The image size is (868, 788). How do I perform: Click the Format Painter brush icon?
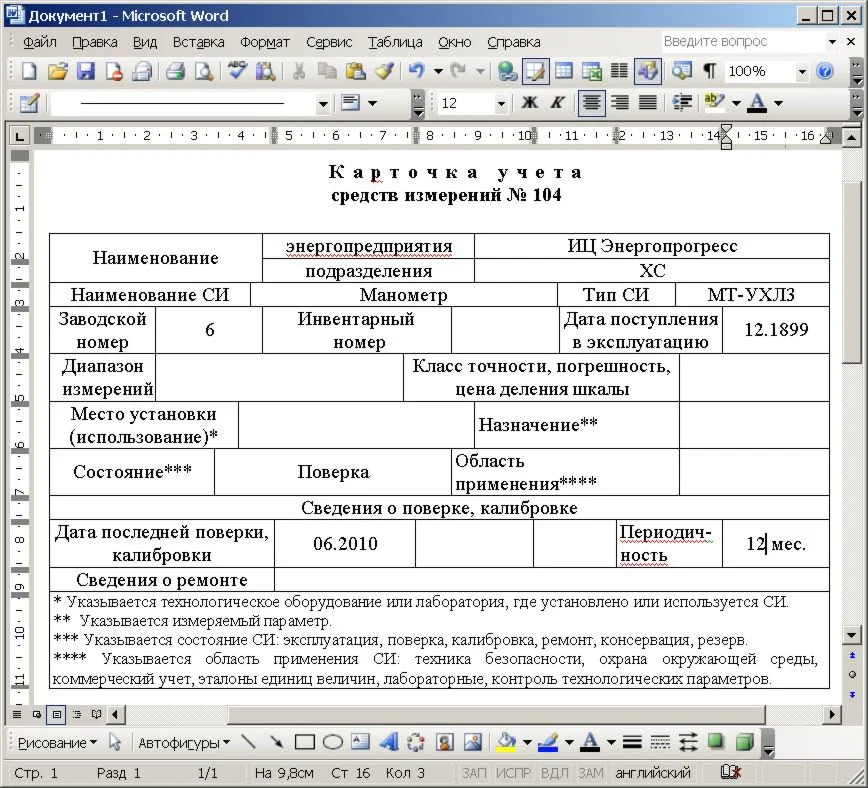384,72
